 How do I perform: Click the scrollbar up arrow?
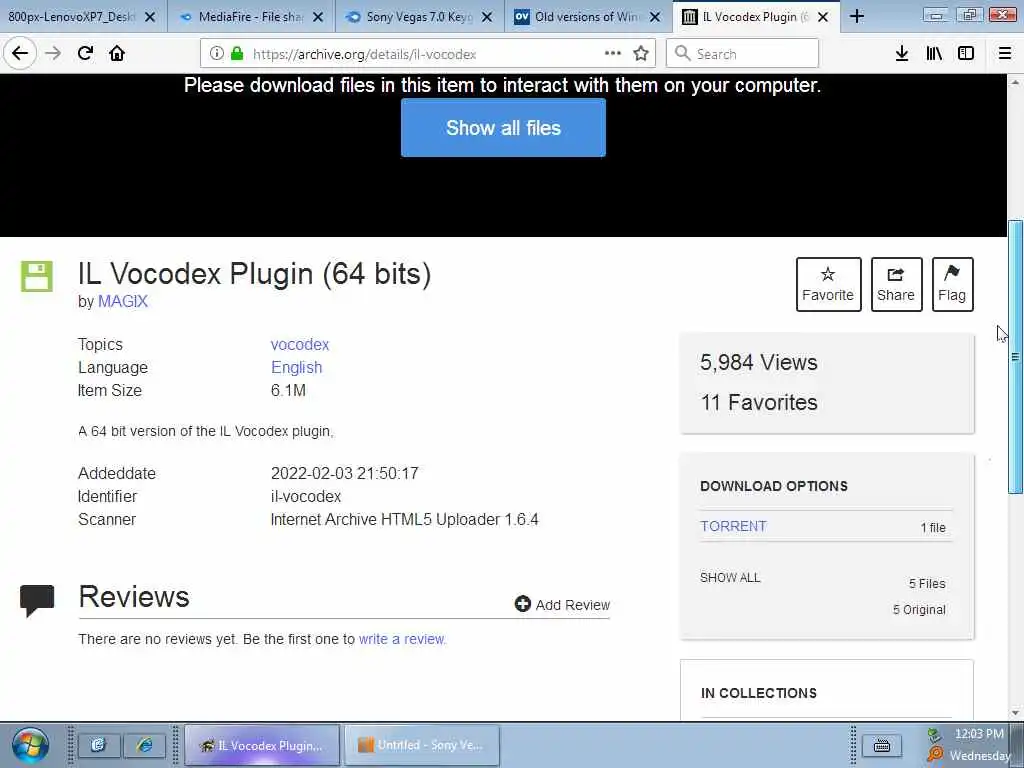1015,82
